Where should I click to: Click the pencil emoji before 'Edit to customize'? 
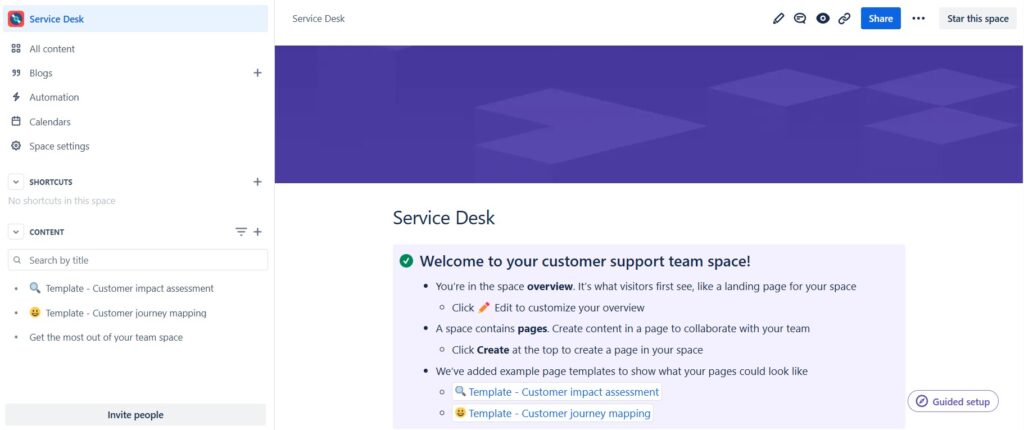coord(484,307)
